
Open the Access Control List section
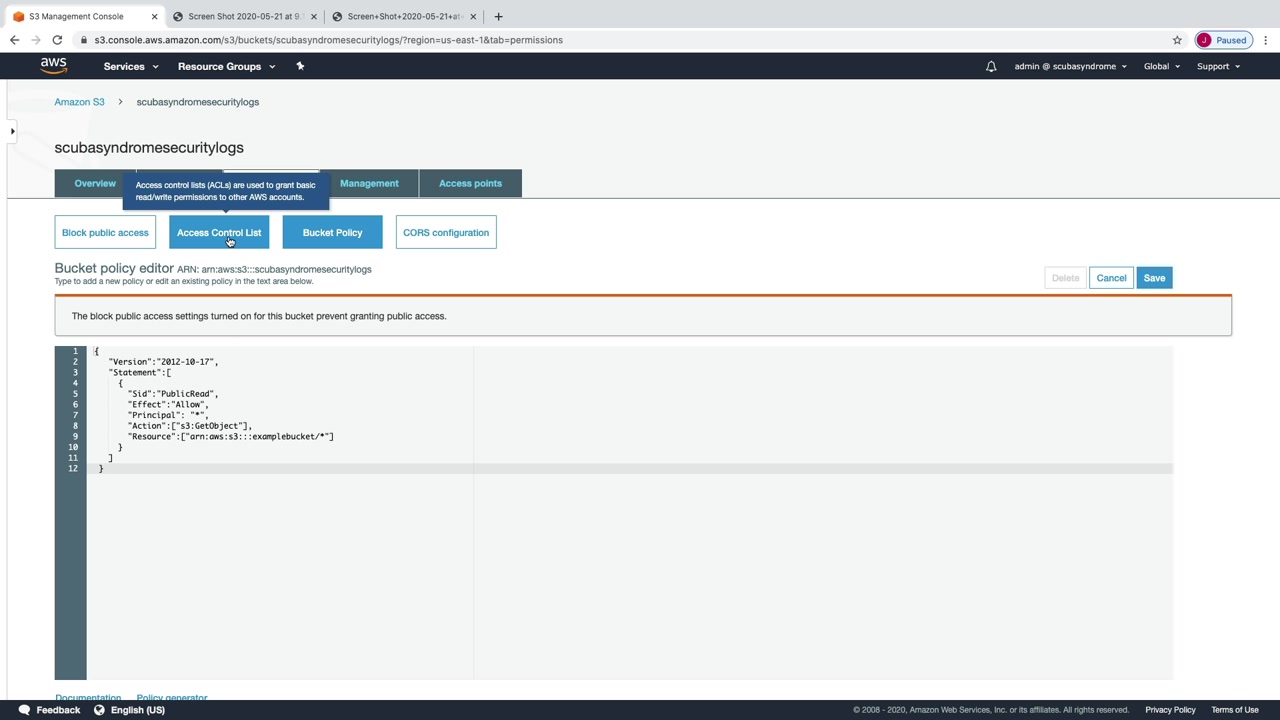coord(219,233)
